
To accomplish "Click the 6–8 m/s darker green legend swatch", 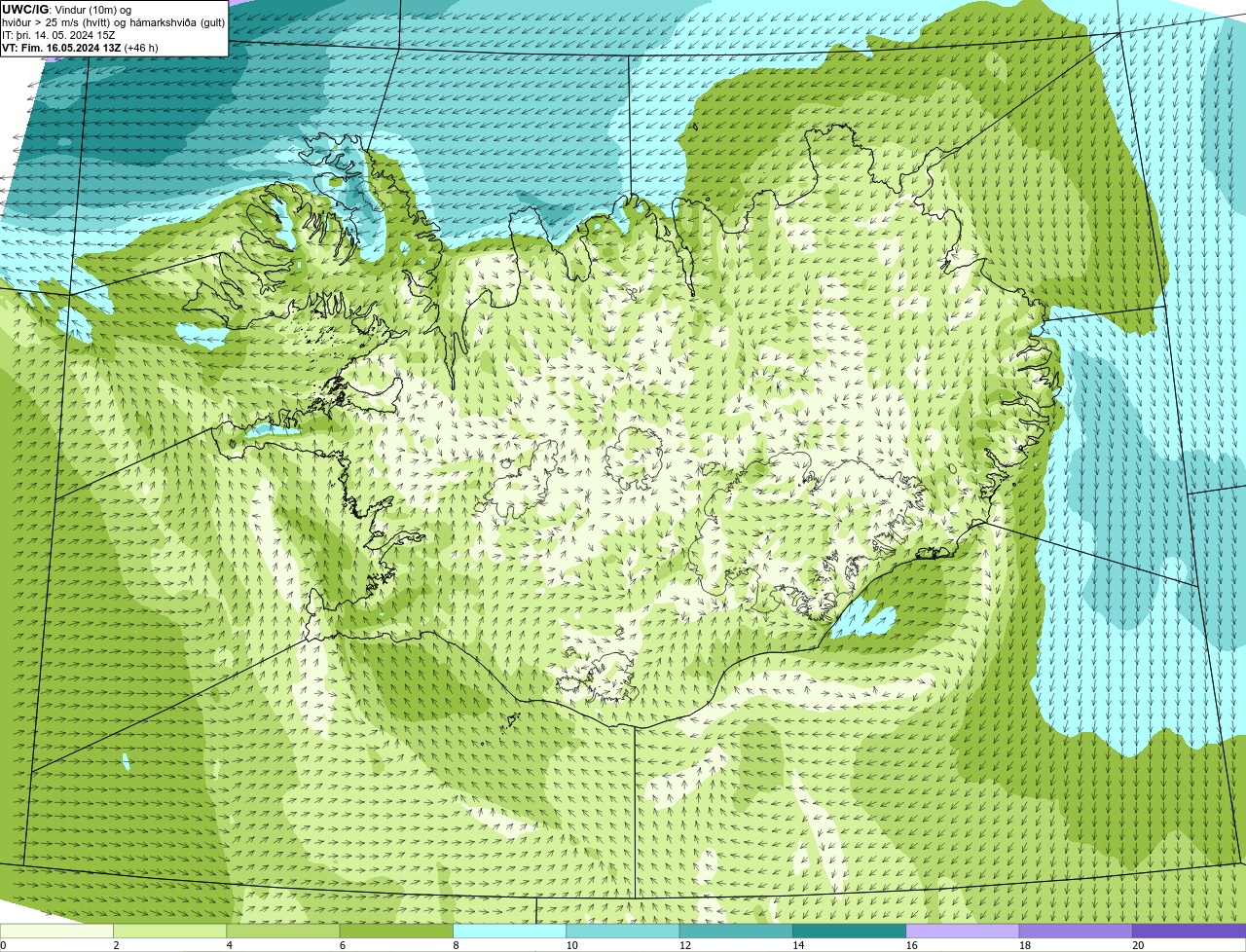I will 396,931.
